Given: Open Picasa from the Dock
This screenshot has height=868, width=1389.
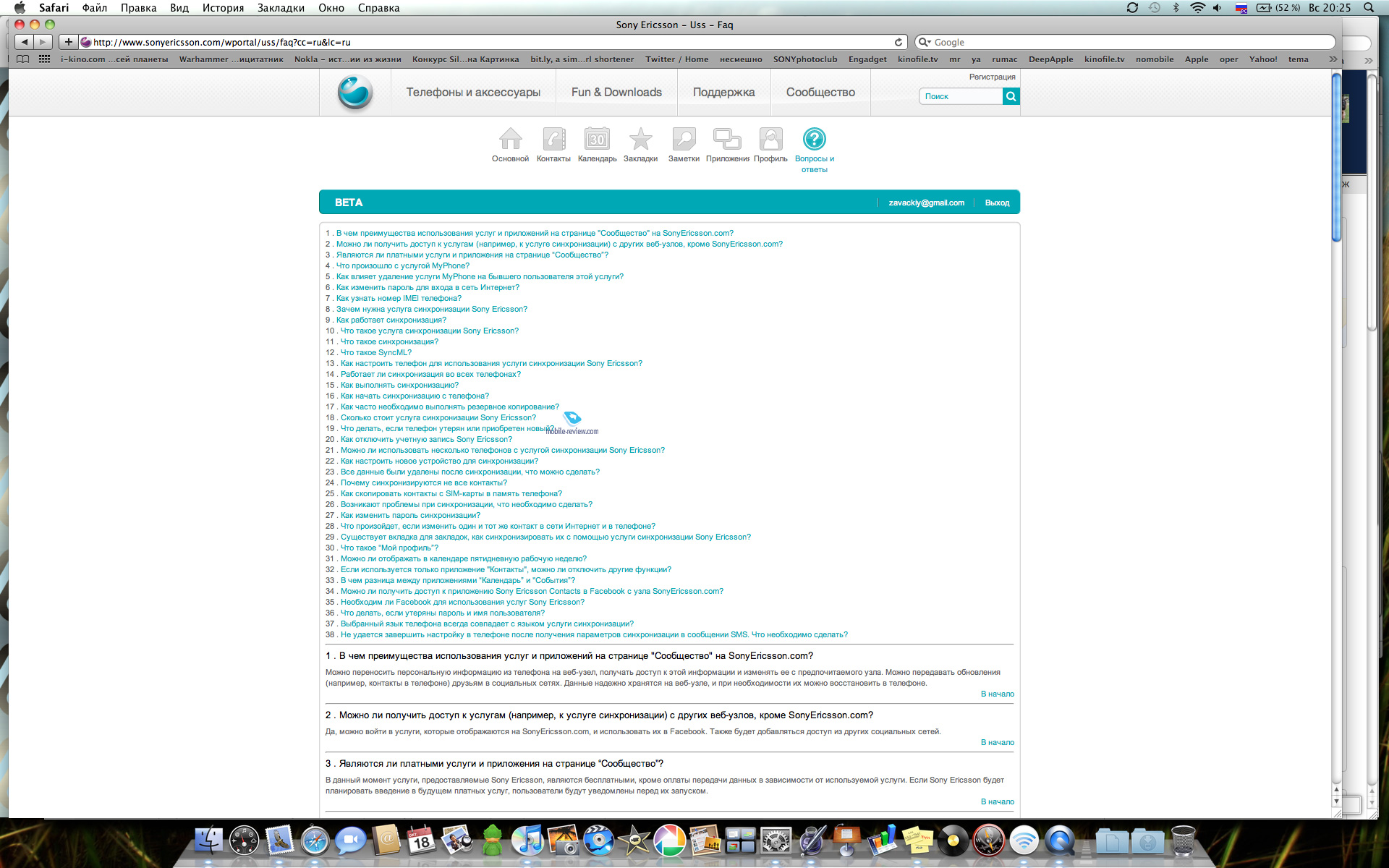Looking at the screenshot, I should point(669,840).
